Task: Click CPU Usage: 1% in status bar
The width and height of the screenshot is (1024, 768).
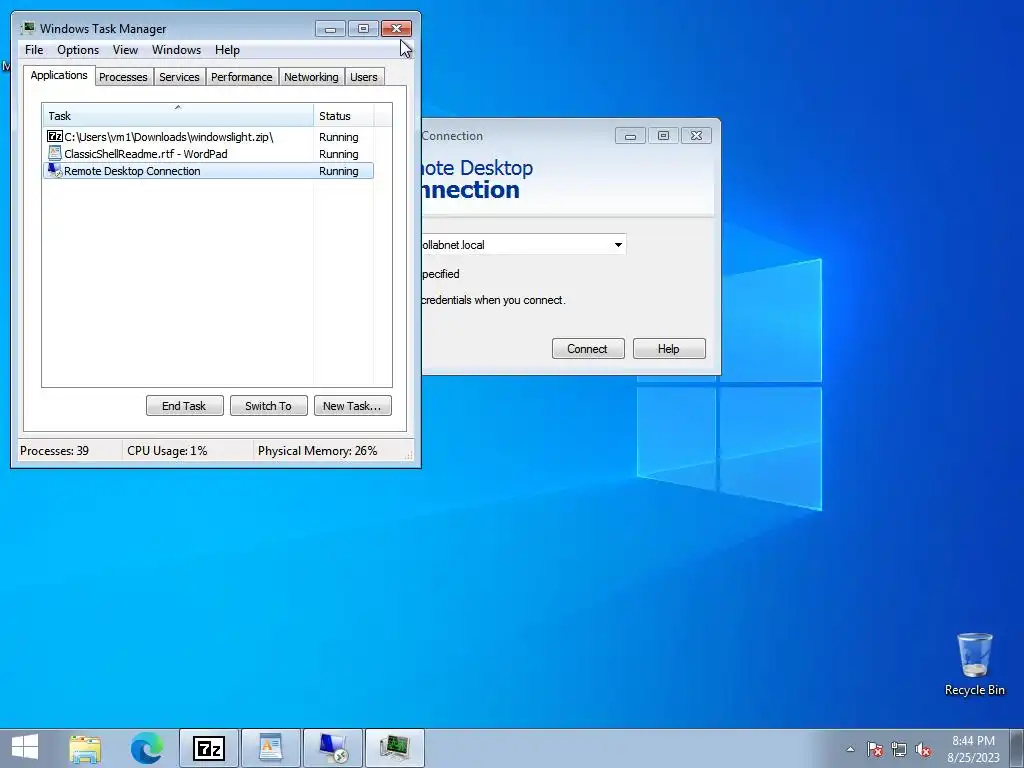Action: tap(167, 451)
